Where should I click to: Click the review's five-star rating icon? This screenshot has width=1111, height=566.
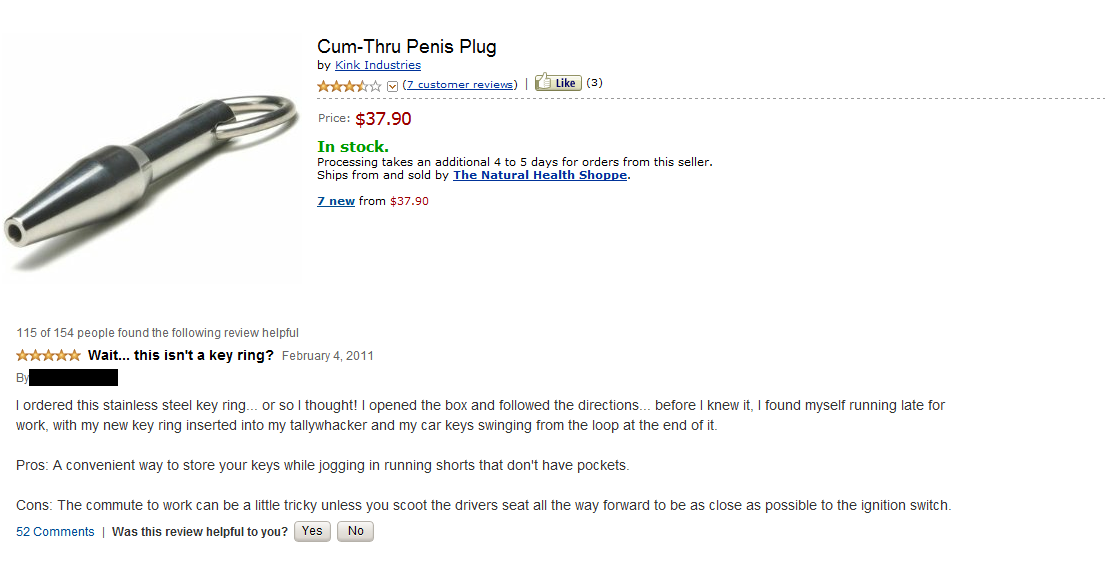pos(48,356)
